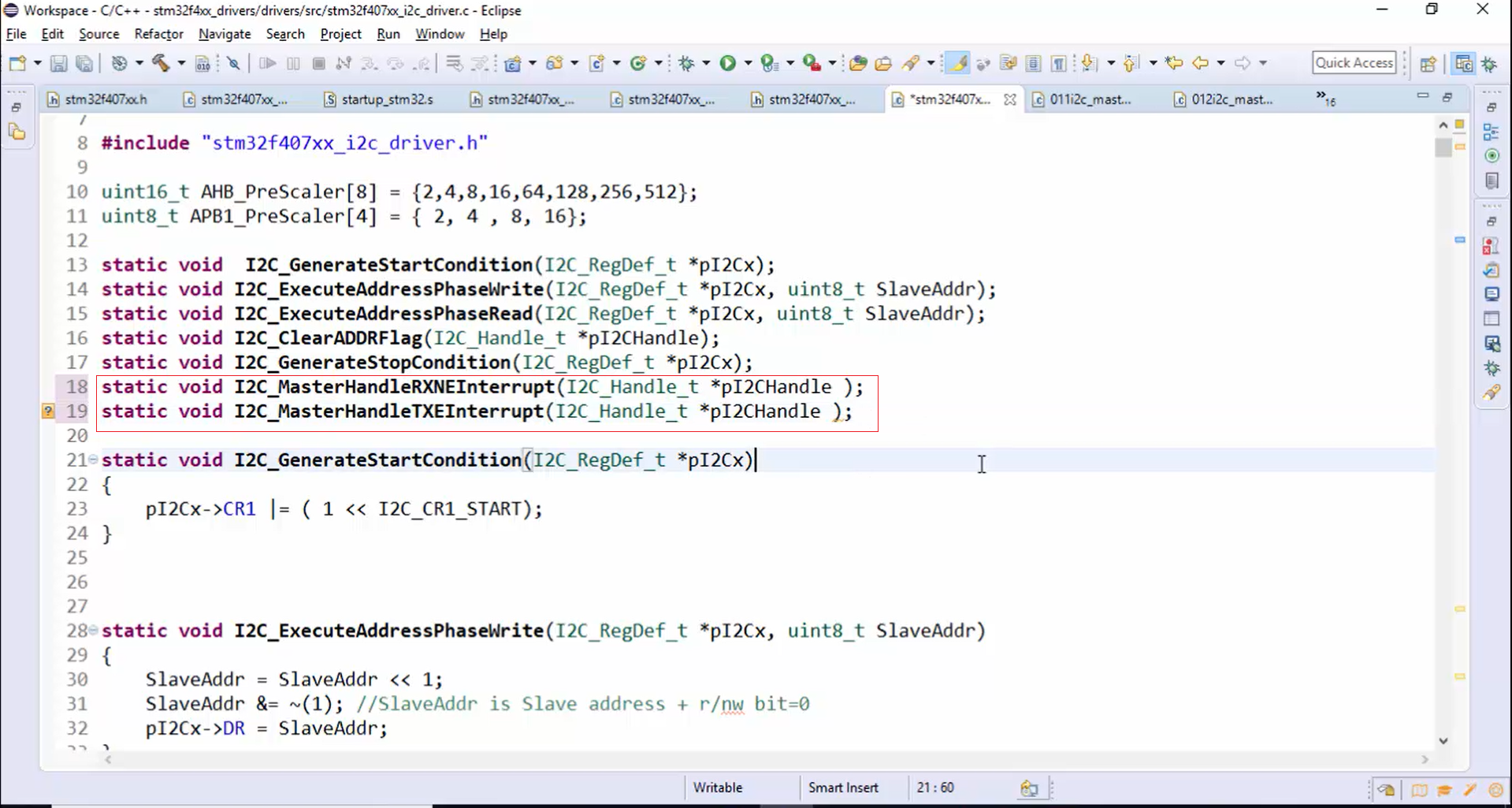1512x808 pixels.
Task: Close the active stm32f407x... editor tab
Action: pyautogui.click(x=1009, y=99)
